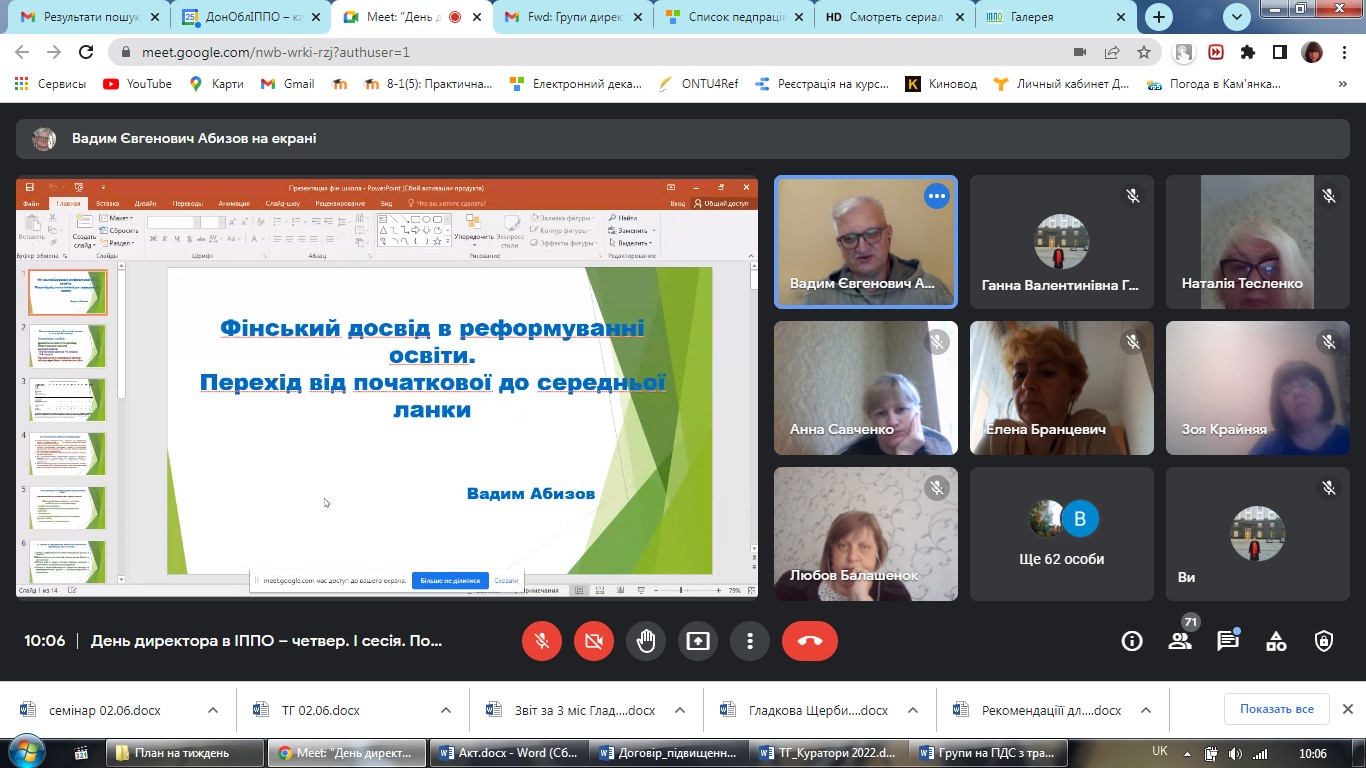1366x768 pixels.
Task: Select Любов Балашенок video tile
Action: coord(866,534)
